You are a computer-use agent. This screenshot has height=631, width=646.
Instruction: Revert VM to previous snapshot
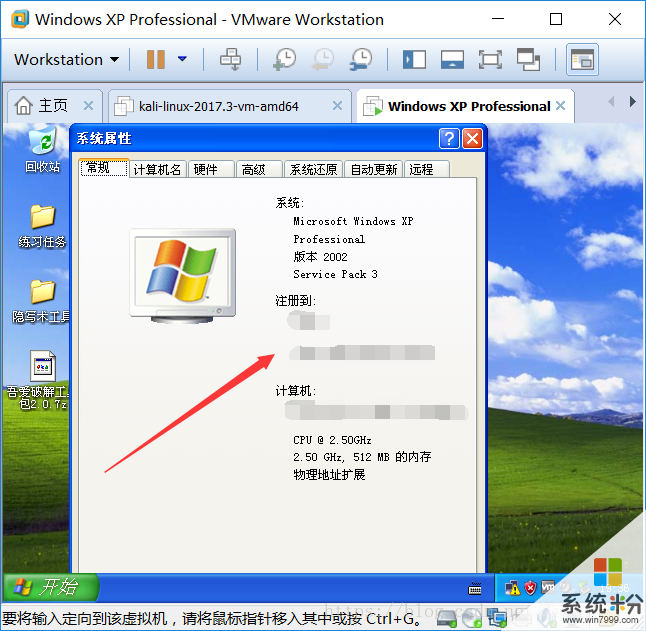click(x=323, y=59)
